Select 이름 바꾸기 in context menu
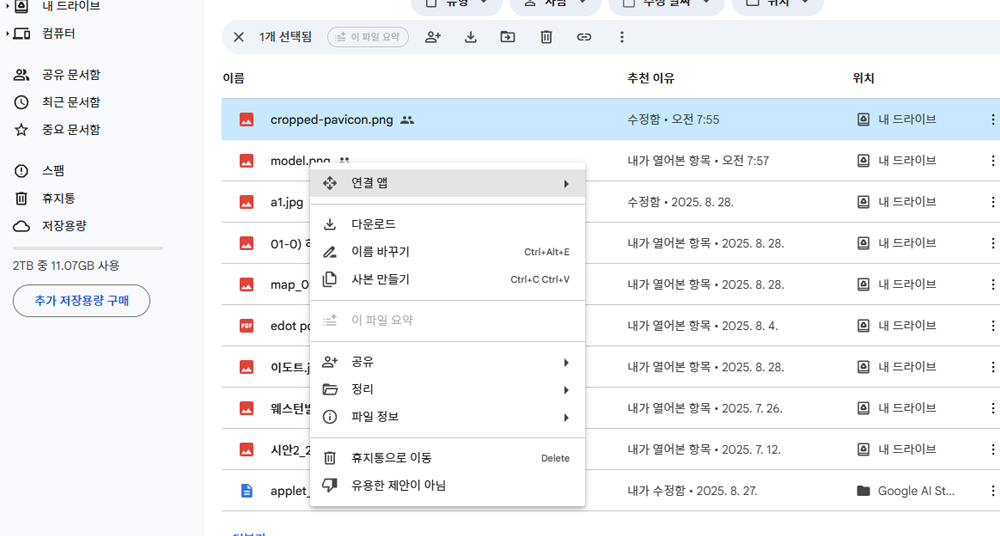1000x536 pixels. [x=380, y=252]
